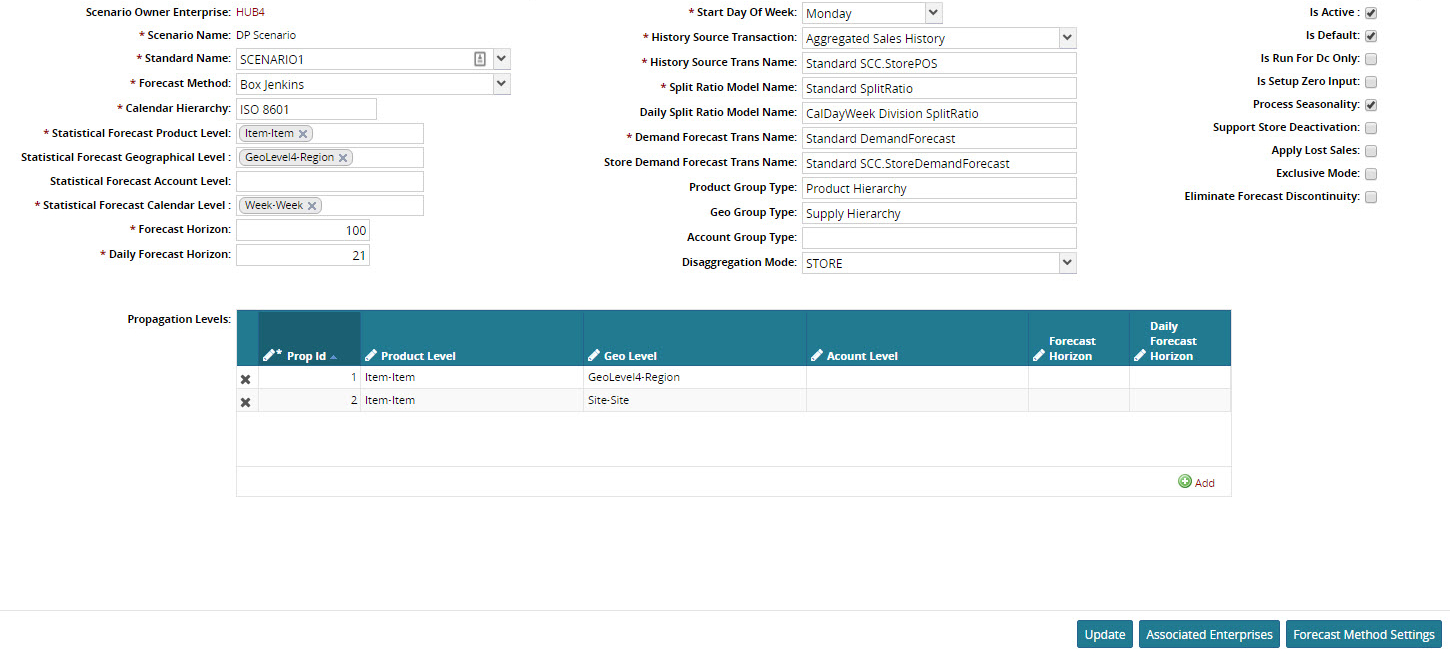This screenshot has width=1450, height=656.
Task: Click the Daily Split Ratio Model Name field
Action: coord(939,113)
